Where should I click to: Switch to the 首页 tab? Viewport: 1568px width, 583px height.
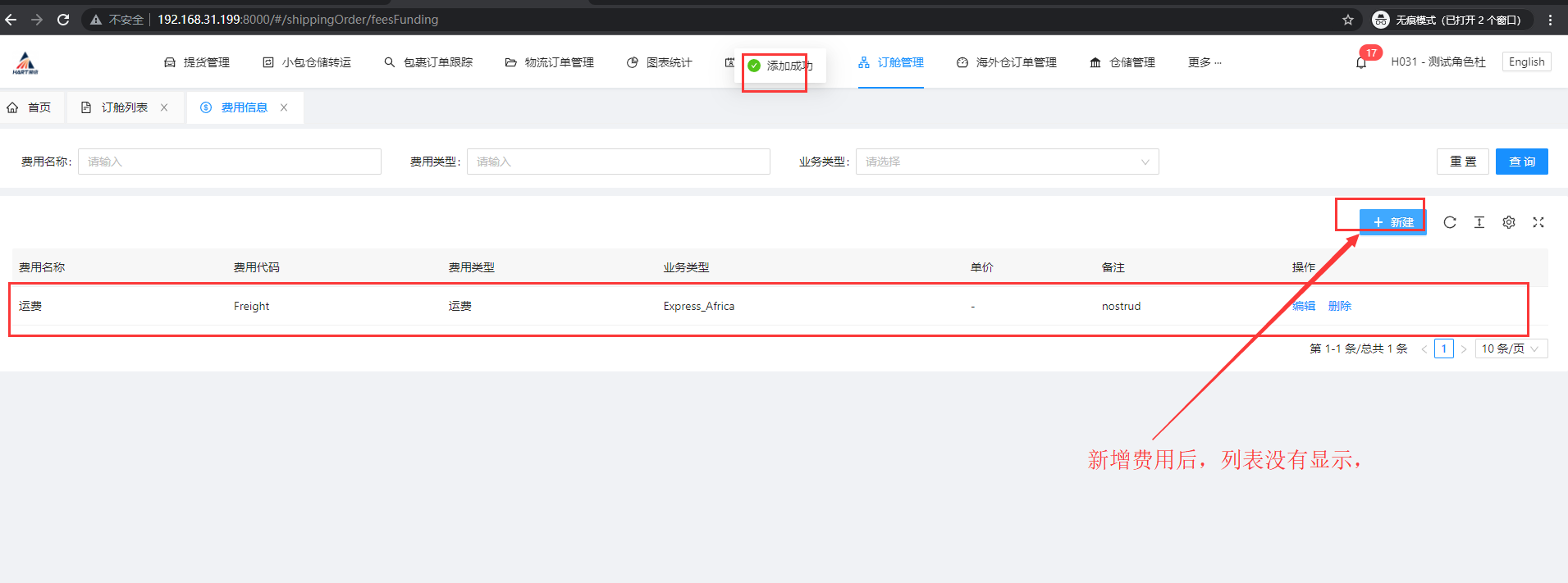[x=30, y=107]
